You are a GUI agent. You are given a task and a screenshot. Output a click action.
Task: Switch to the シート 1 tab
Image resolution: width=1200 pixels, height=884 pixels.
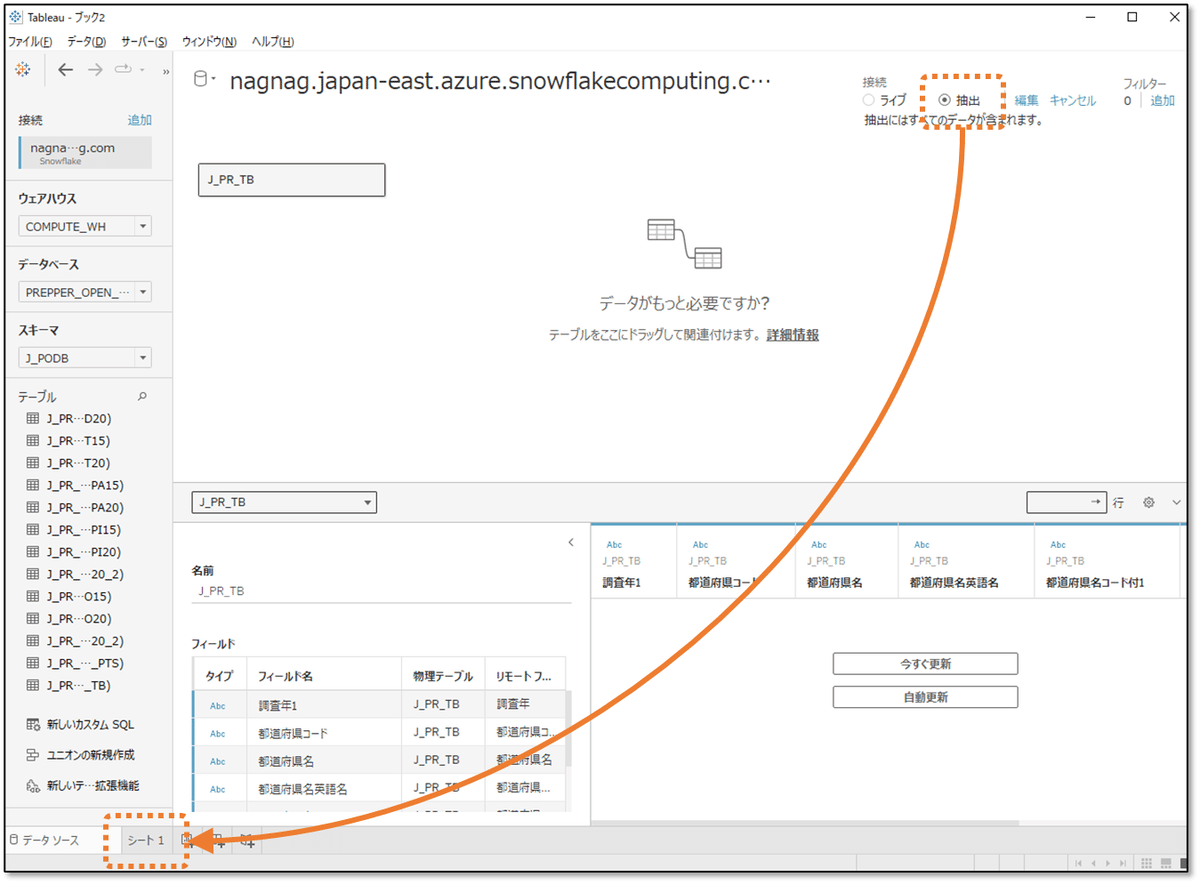point(146,841)
